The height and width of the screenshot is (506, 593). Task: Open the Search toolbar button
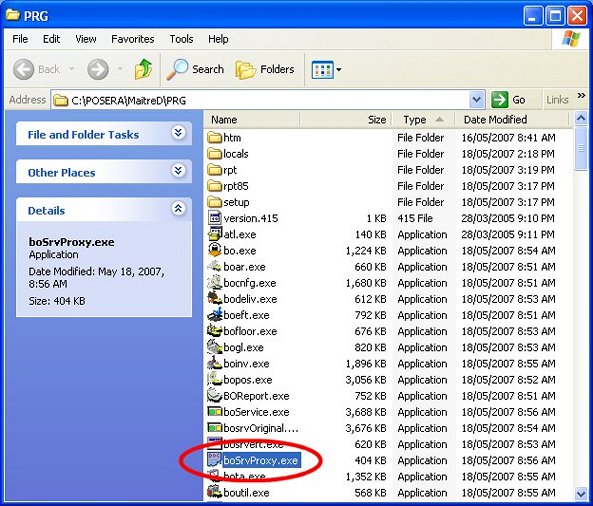point(195,70)
